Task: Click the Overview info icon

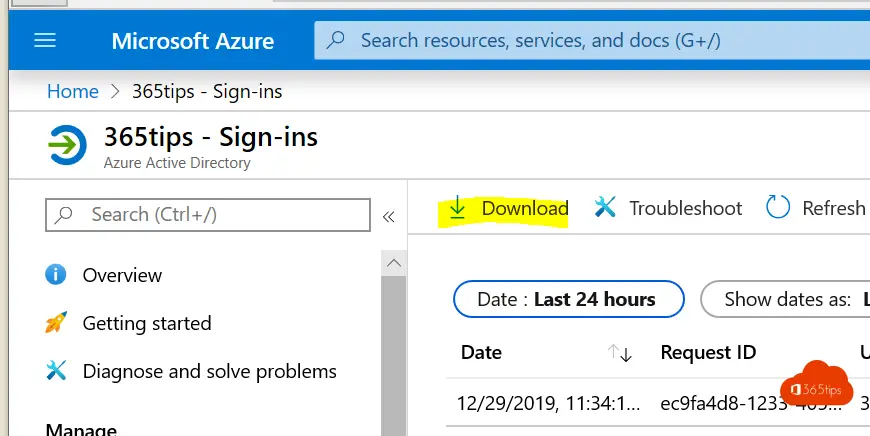Action: coord(55,275)
